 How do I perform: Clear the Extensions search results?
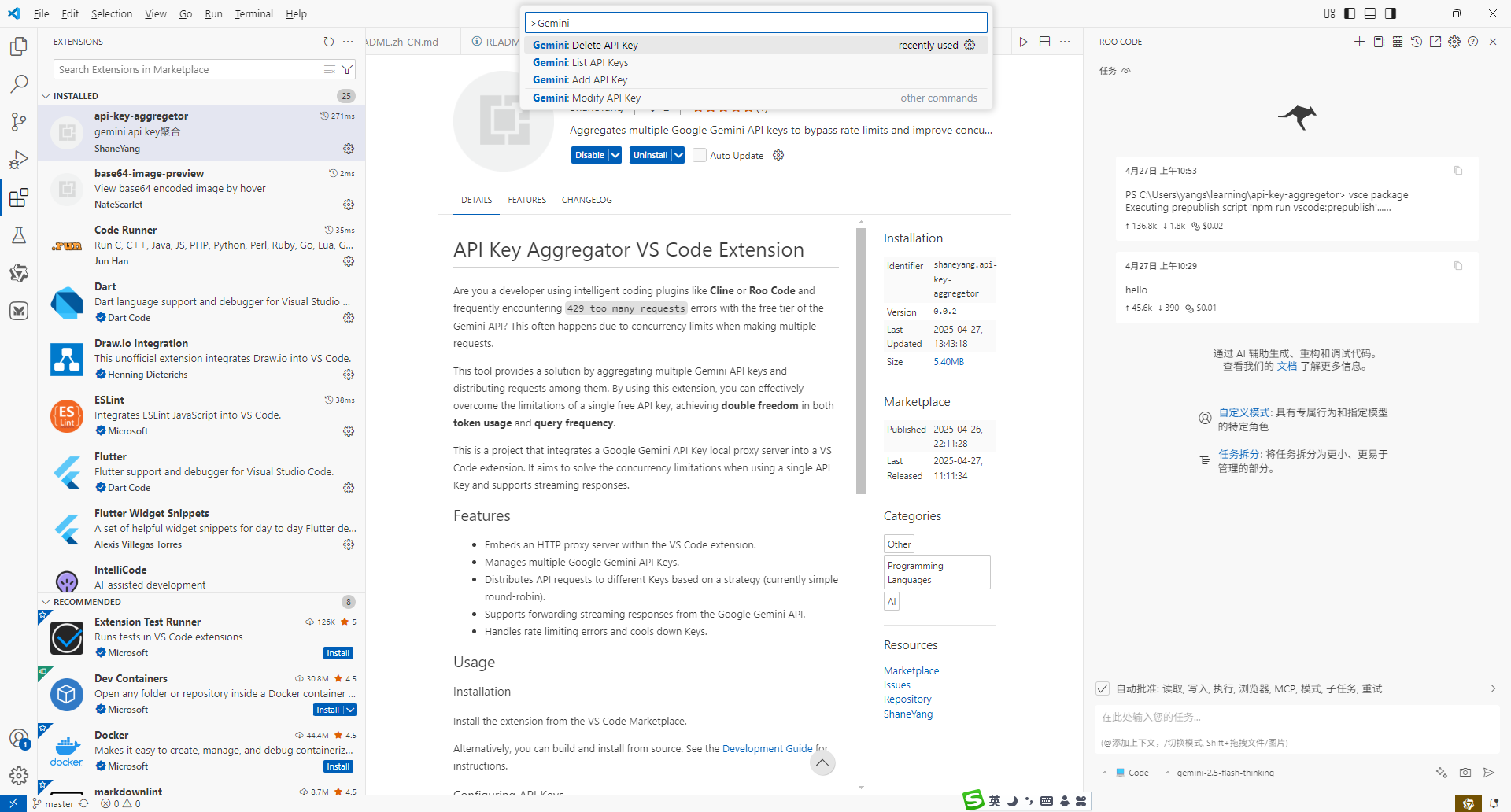[330, 69]
